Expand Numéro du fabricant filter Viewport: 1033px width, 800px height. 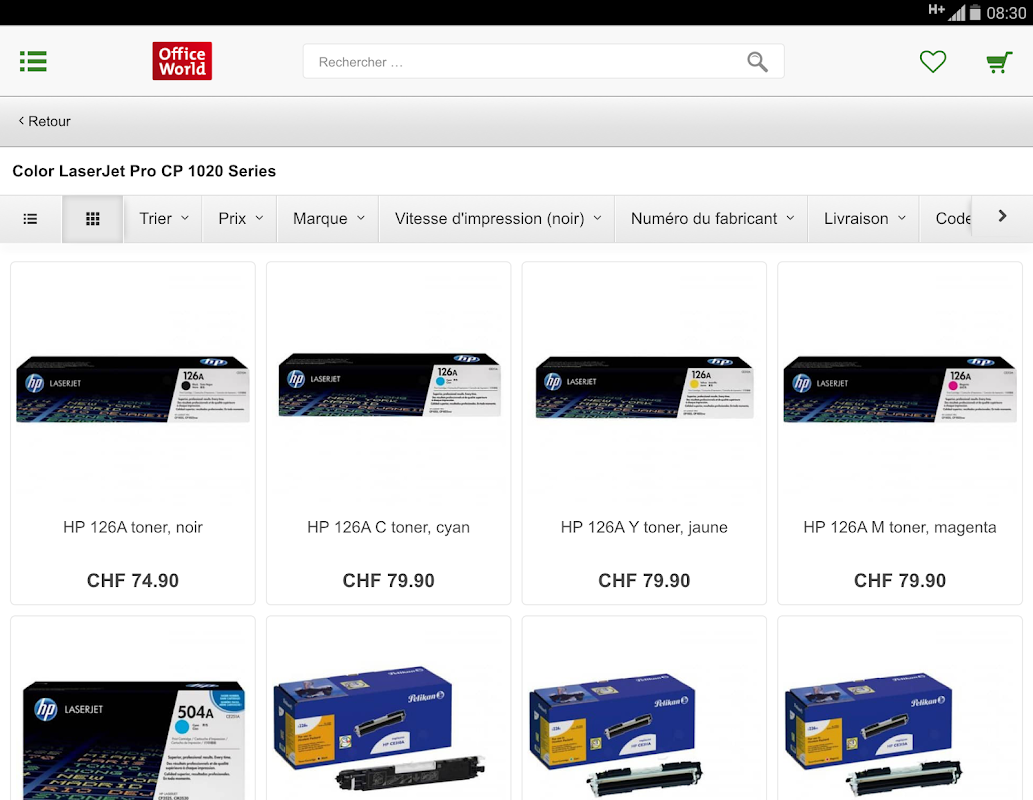coord(712,219)
